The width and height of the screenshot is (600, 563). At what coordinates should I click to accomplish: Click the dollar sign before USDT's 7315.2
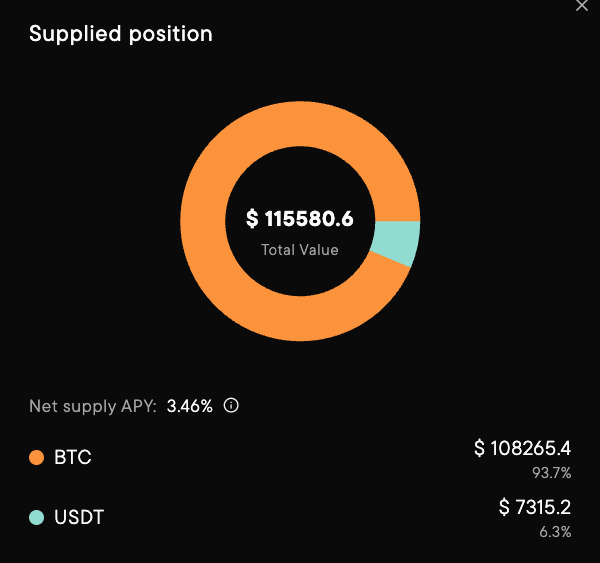[x=504, y=507]
